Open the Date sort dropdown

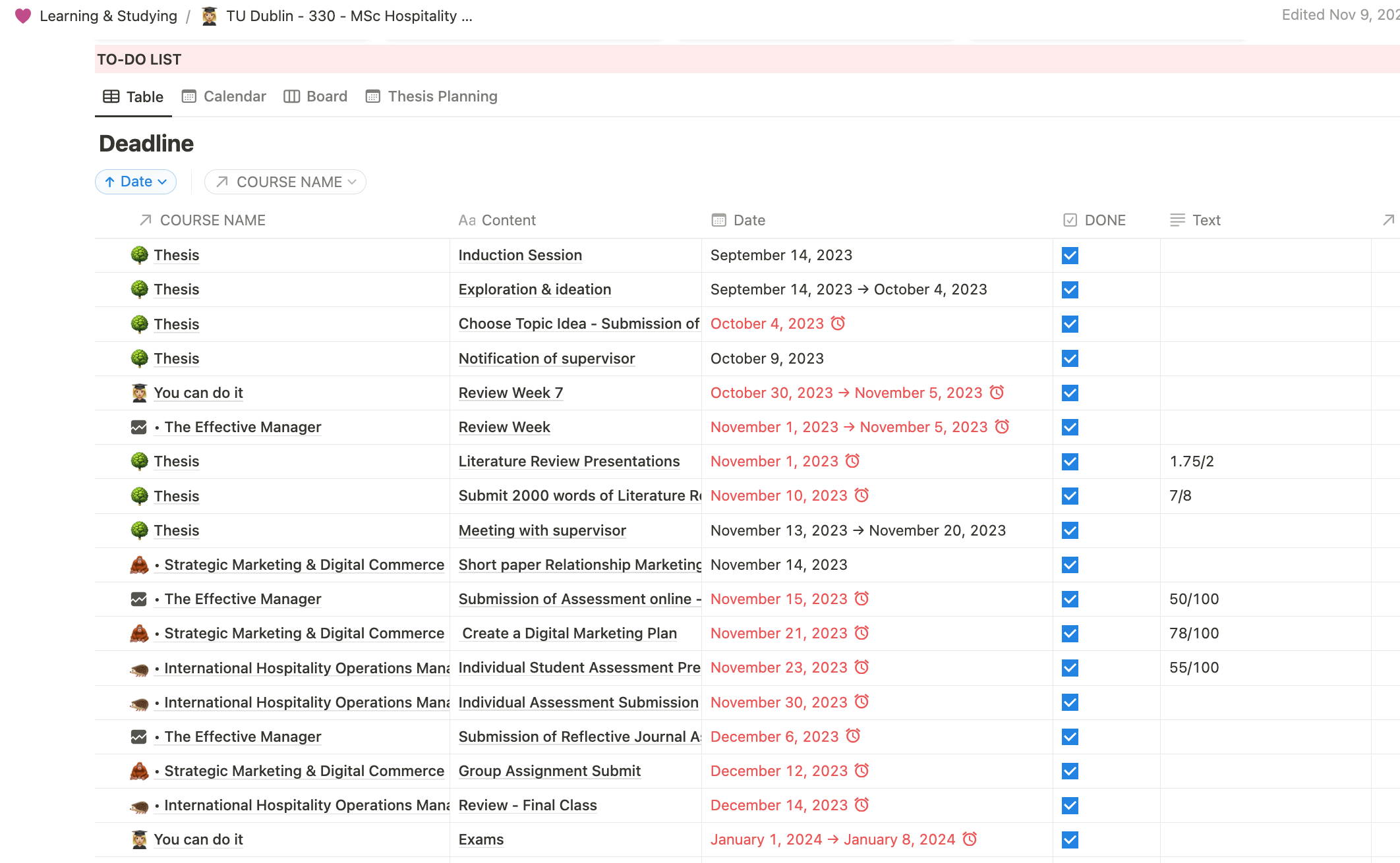136,182
